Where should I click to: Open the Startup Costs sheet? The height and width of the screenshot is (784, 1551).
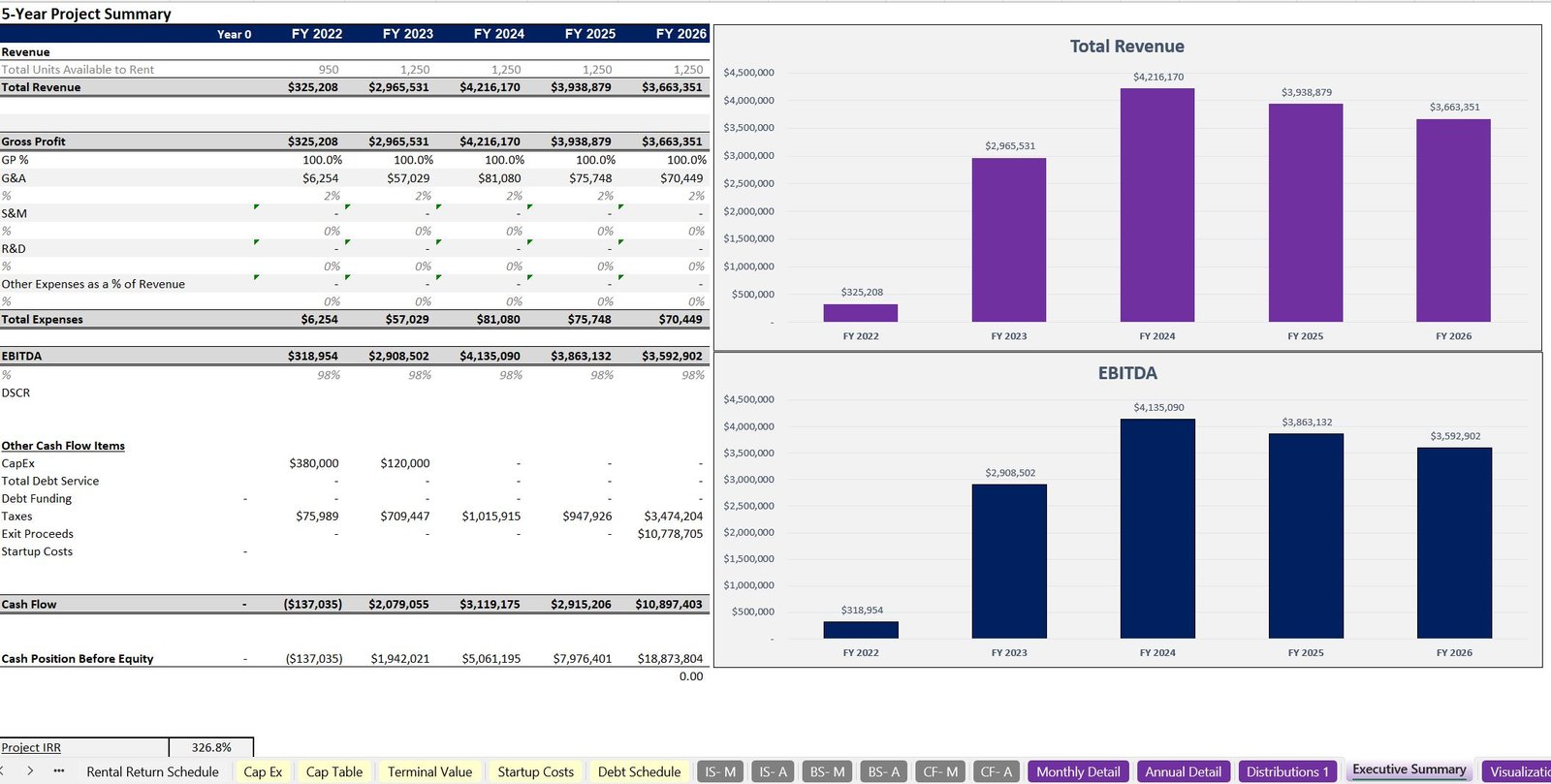tap(535, 772)
